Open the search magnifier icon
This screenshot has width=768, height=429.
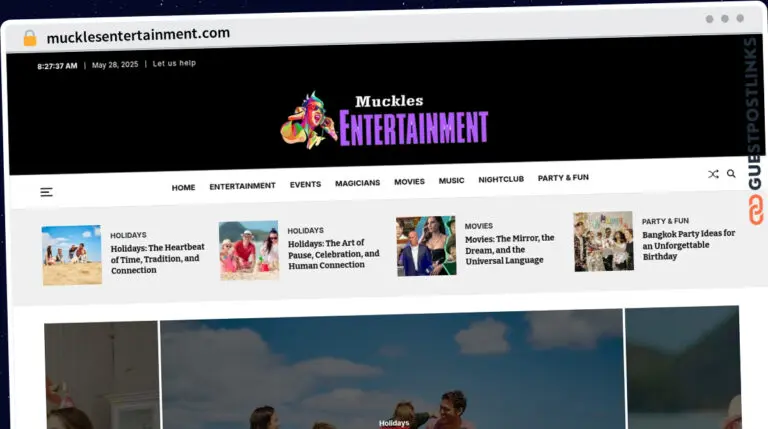(731, 174)
